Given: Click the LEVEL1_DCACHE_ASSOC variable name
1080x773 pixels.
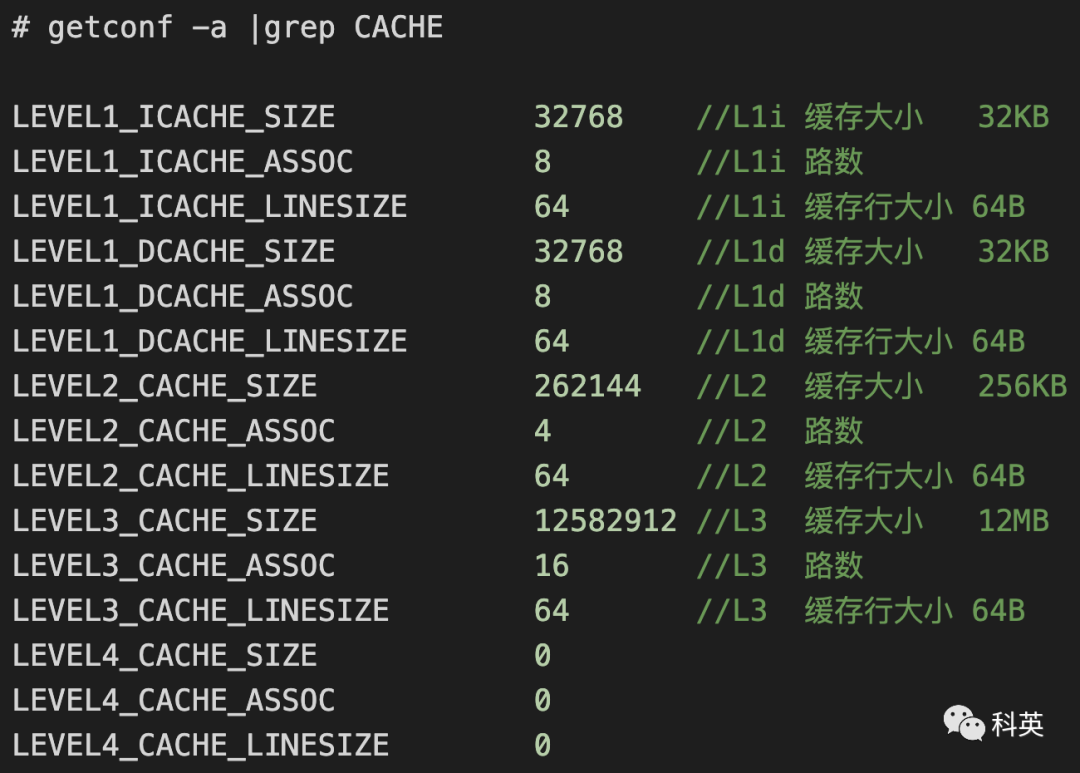Looking at the screenshot, I should click(x=182, y=296).
